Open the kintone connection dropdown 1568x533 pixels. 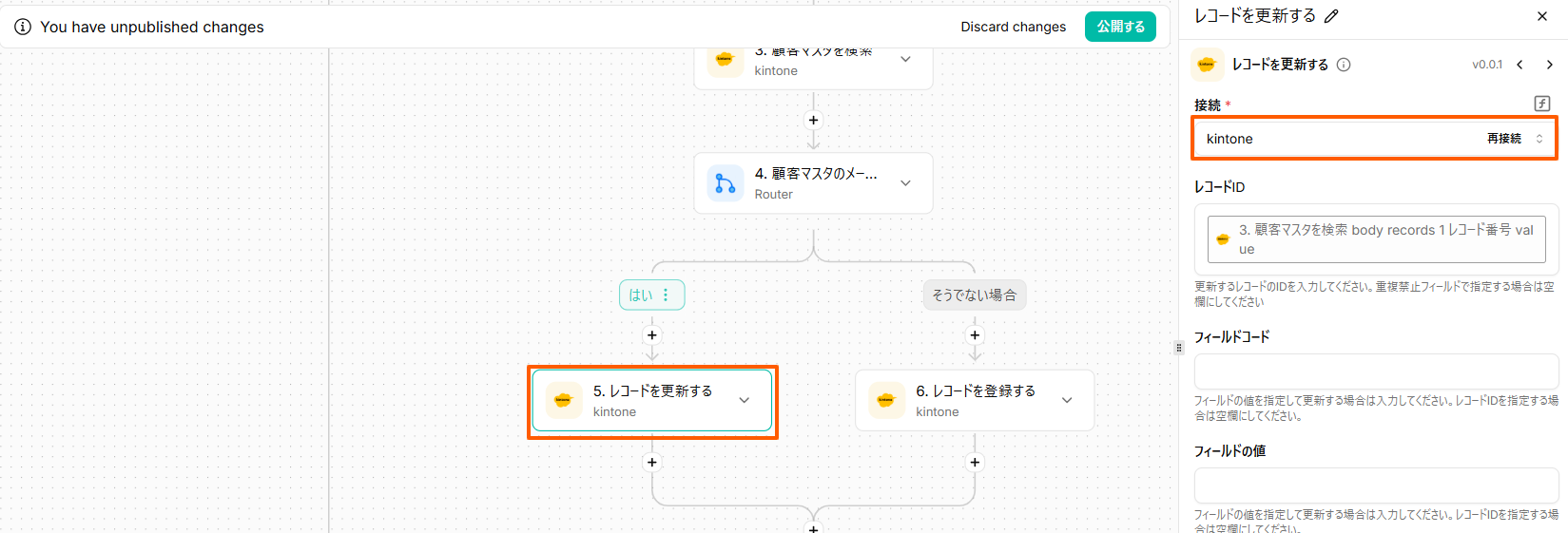click(x=1539, y=139)
